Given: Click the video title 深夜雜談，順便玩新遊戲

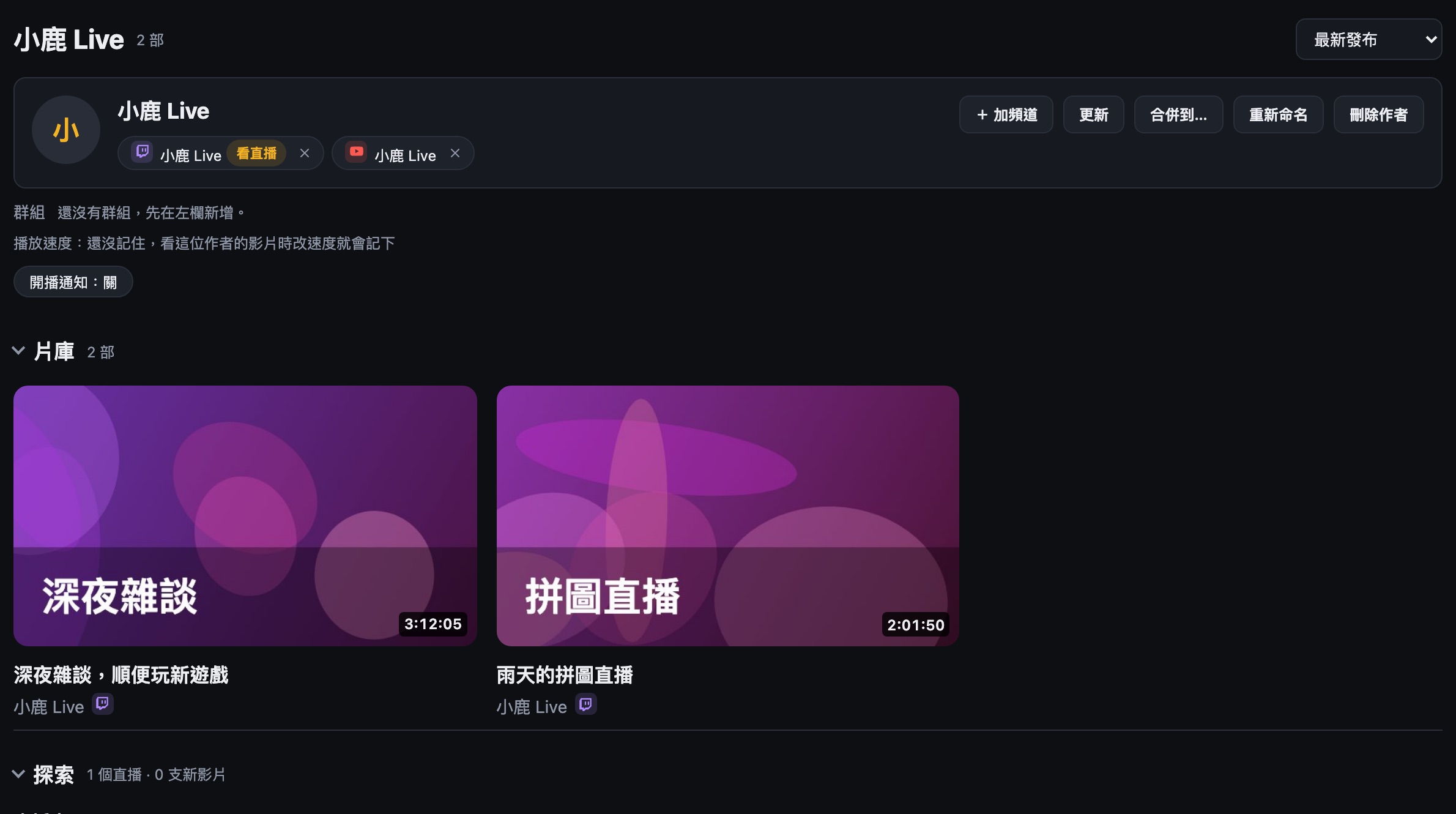Looking at the screenshot, I should 121,674.
